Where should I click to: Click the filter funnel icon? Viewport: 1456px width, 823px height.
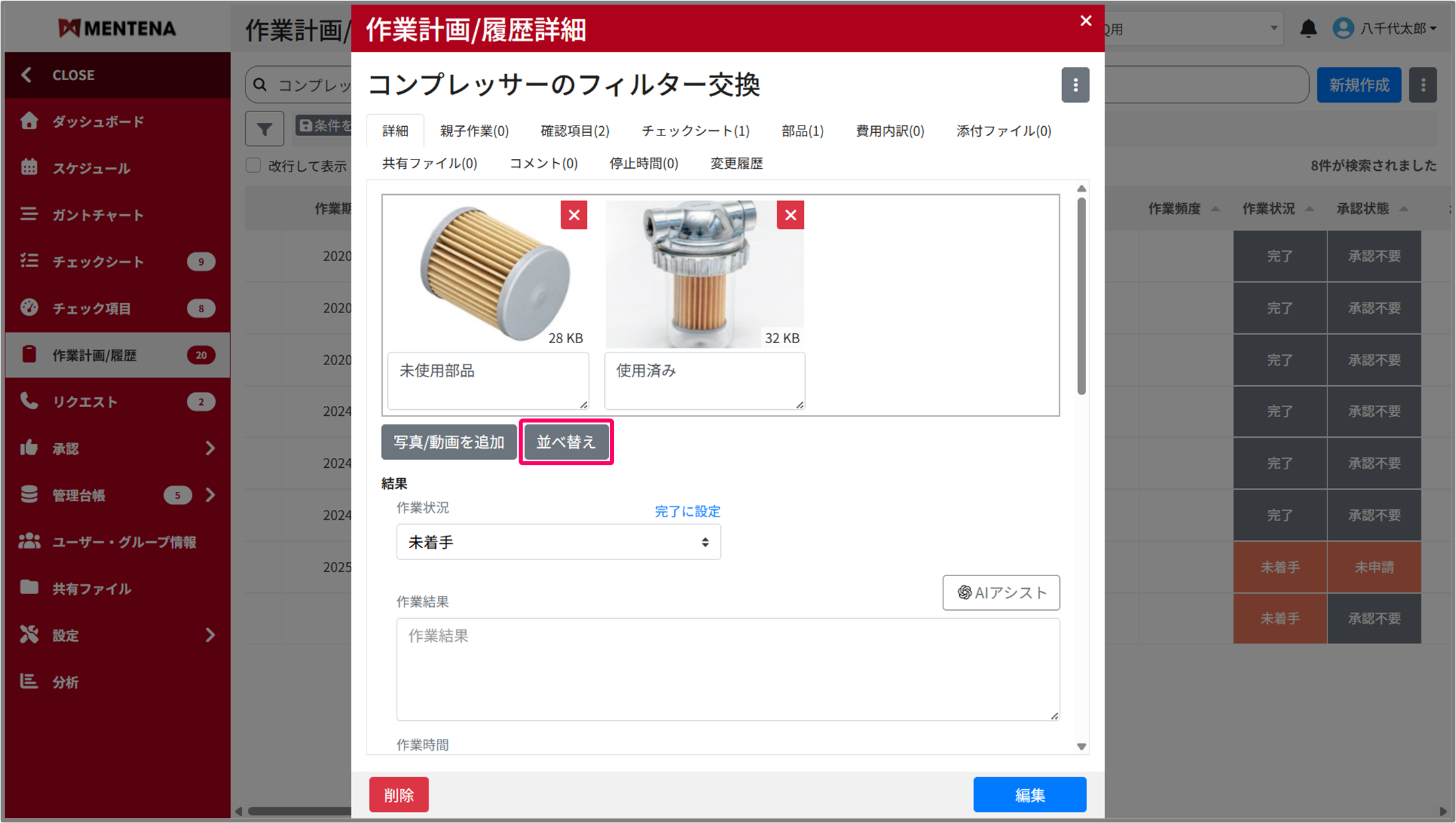pyautogui.click(x=264, y=128)
